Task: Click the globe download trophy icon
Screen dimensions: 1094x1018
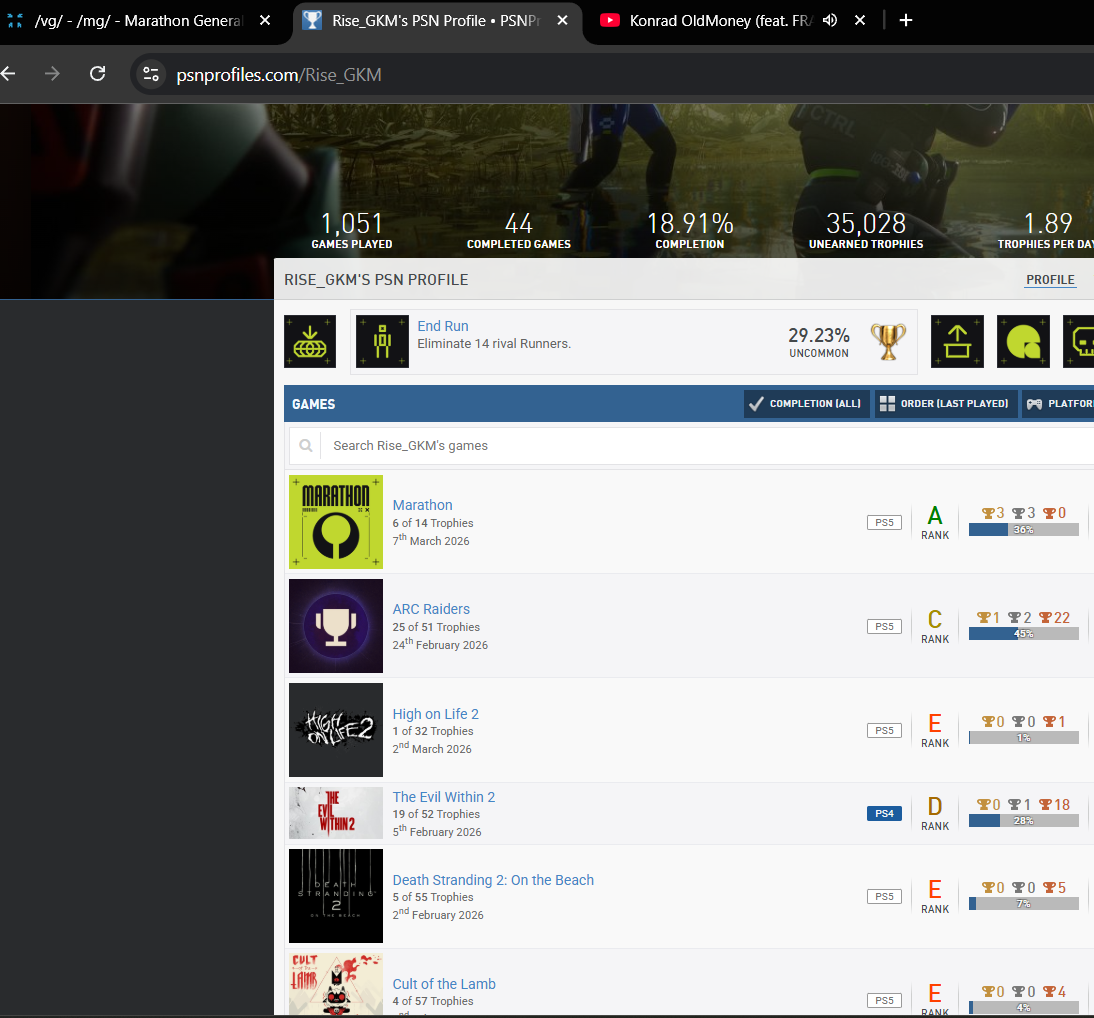Action: pos(310,341)
